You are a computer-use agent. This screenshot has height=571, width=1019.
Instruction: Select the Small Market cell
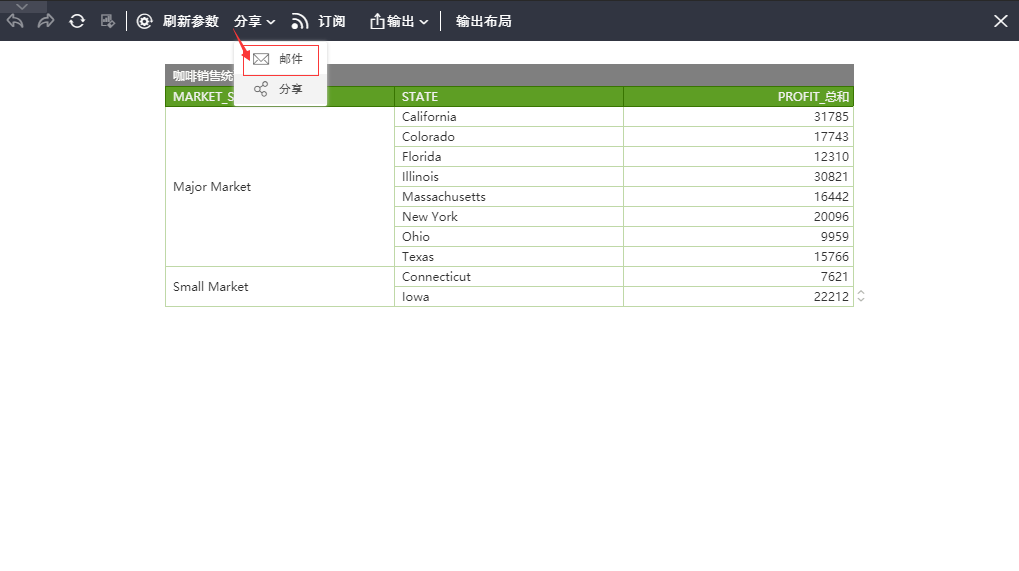click(x=279, y=287)
